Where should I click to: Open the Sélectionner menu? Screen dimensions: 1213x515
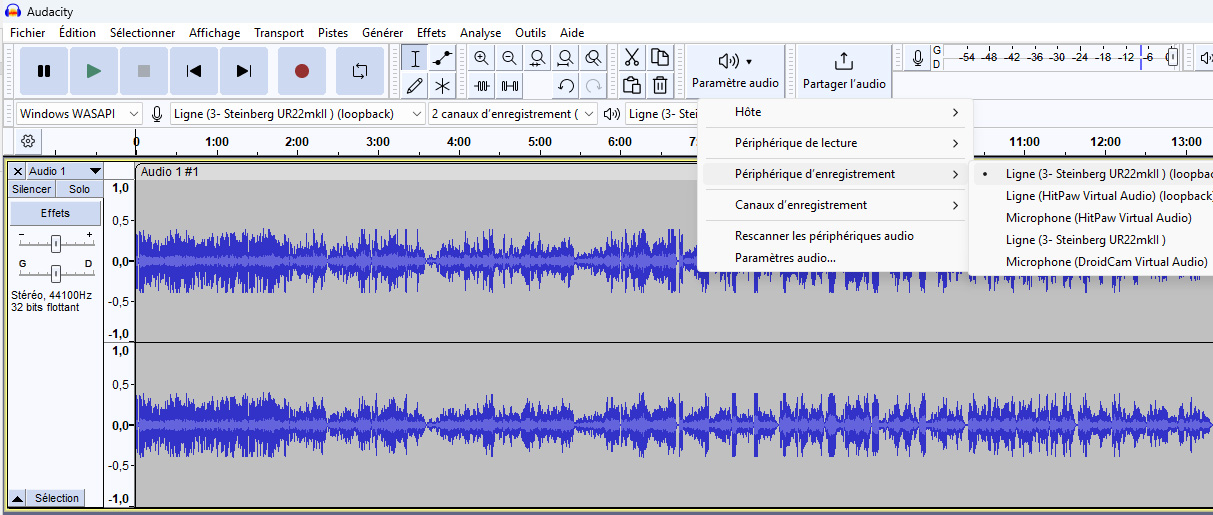142,33
